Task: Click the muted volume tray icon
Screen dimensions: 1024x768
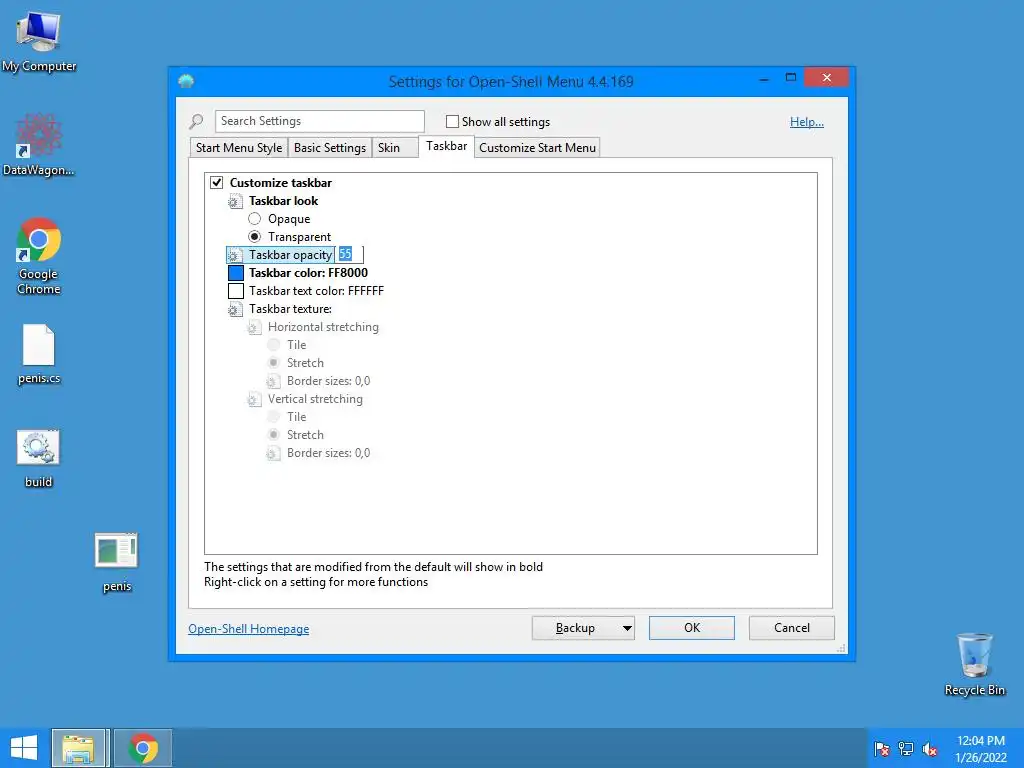Action: [930, 749]
